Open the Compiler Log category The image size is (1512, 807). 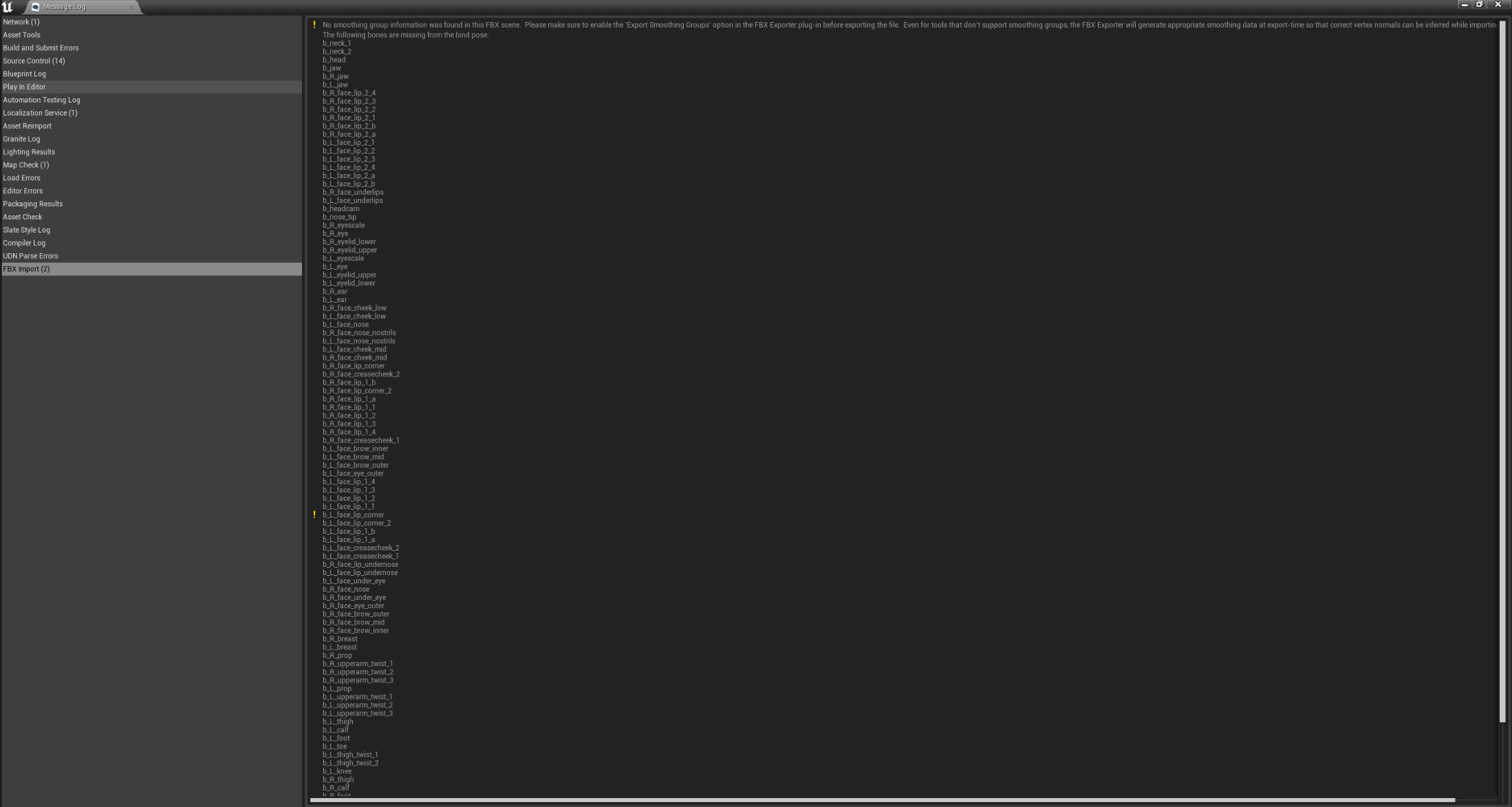[x=24, y=243]
